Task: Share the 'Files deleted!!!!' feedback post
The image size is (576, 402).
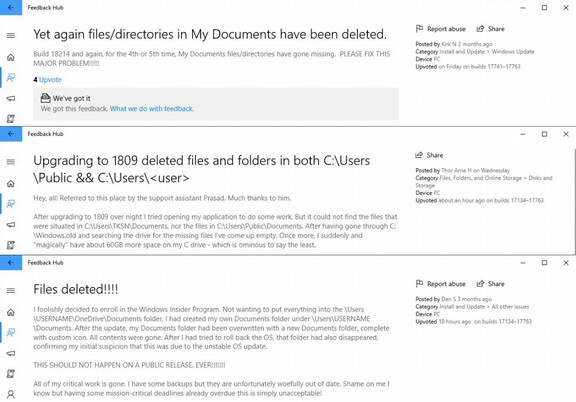Action: (x=490, y=284)
